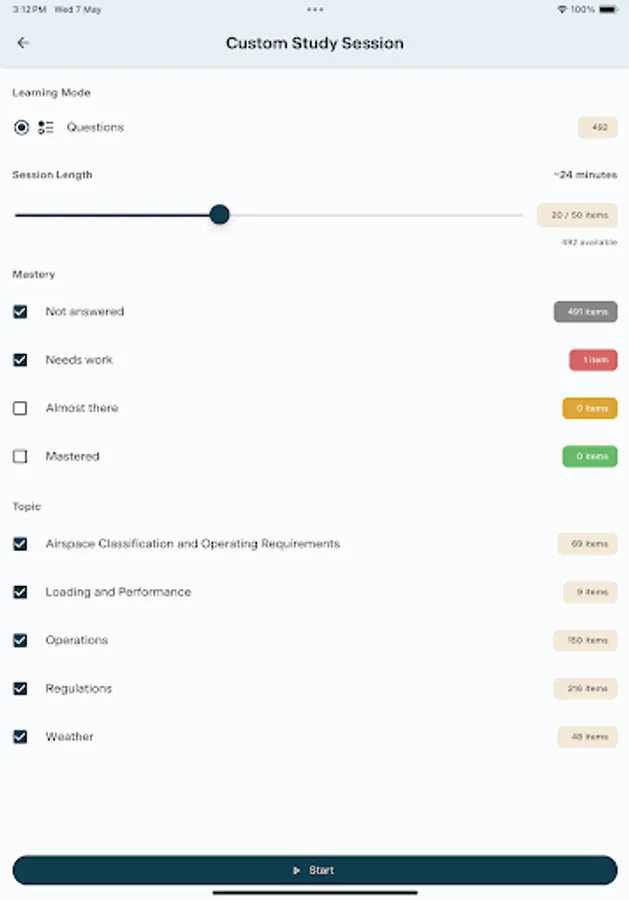Select the Questions radio button
Image resolution: width=629 pixels, height=900 pixels.
[x=21, y=127]
